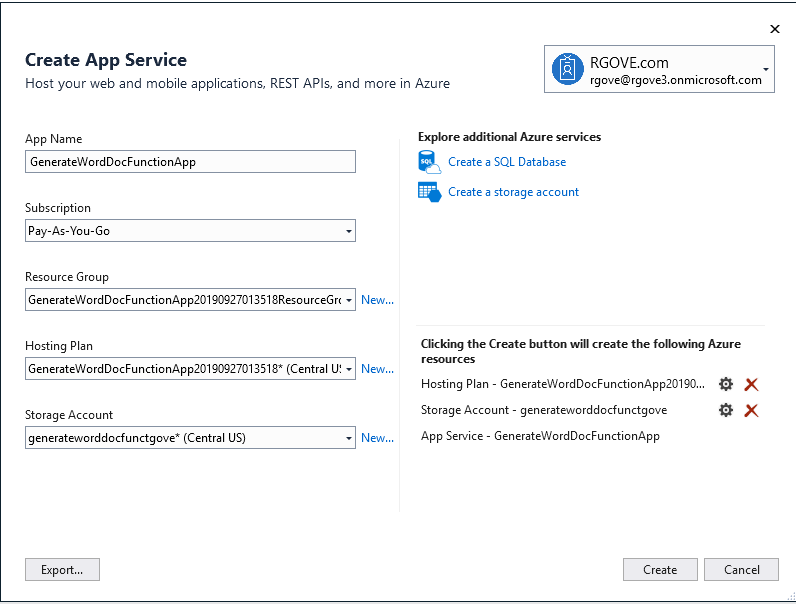Click New... next to Hosting Plan
The width and height of the screenshot is (796, 604).
377,369
